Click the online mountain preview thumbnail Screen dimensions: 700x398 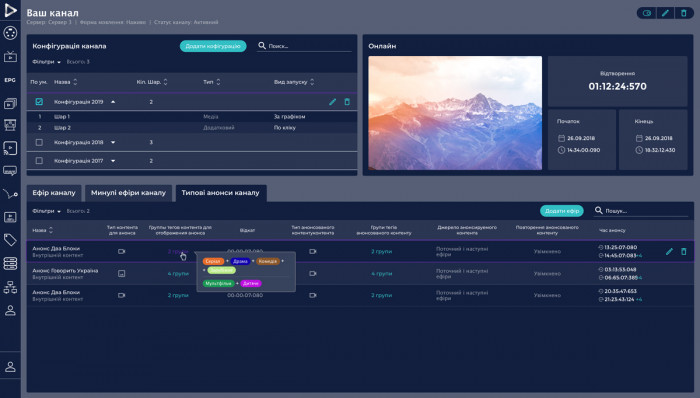coord(455,113)
